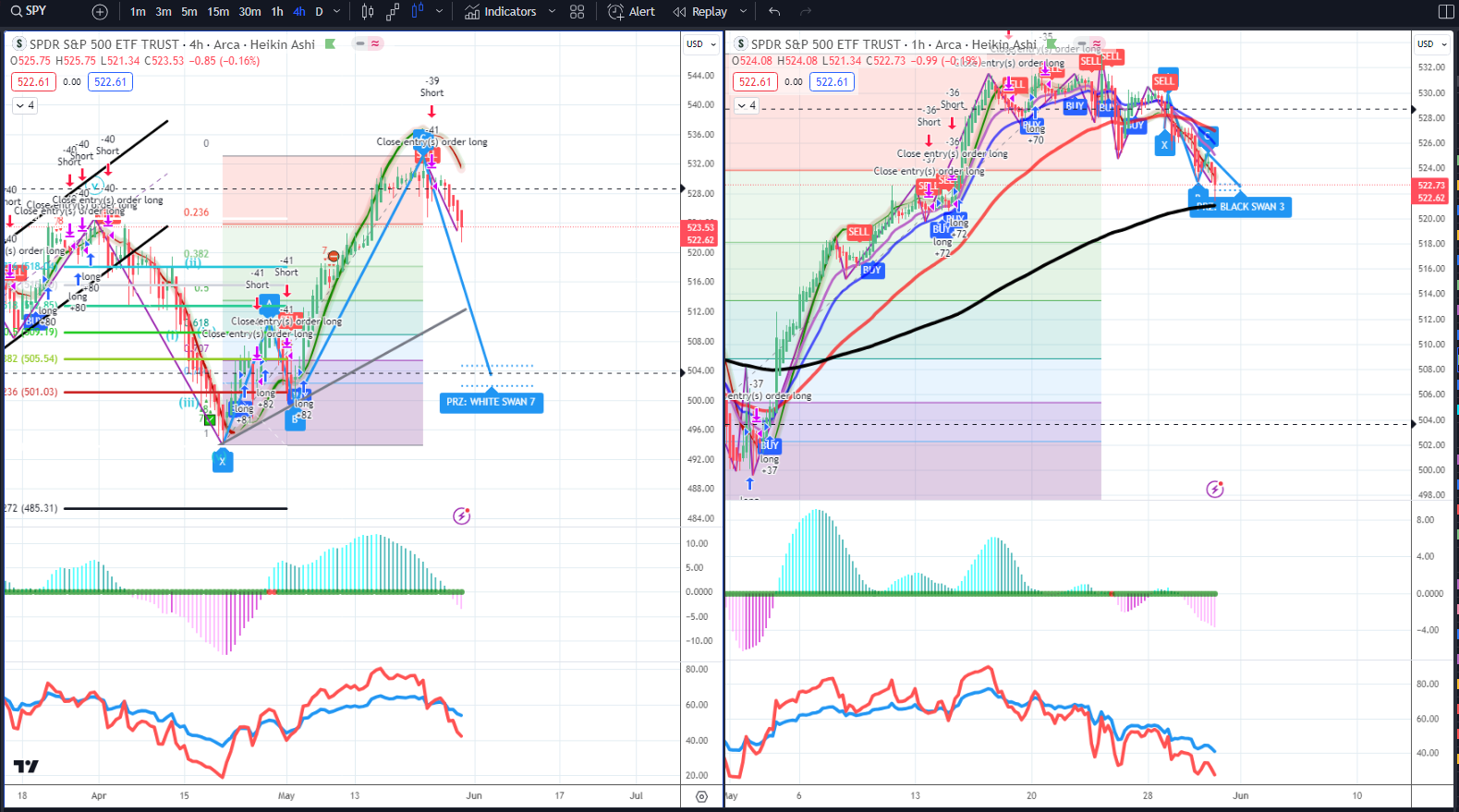The image size is (1459, 812).
Task: Click the red sell 522.61 button on 4h chart
Action: click(x=33, y=82)
